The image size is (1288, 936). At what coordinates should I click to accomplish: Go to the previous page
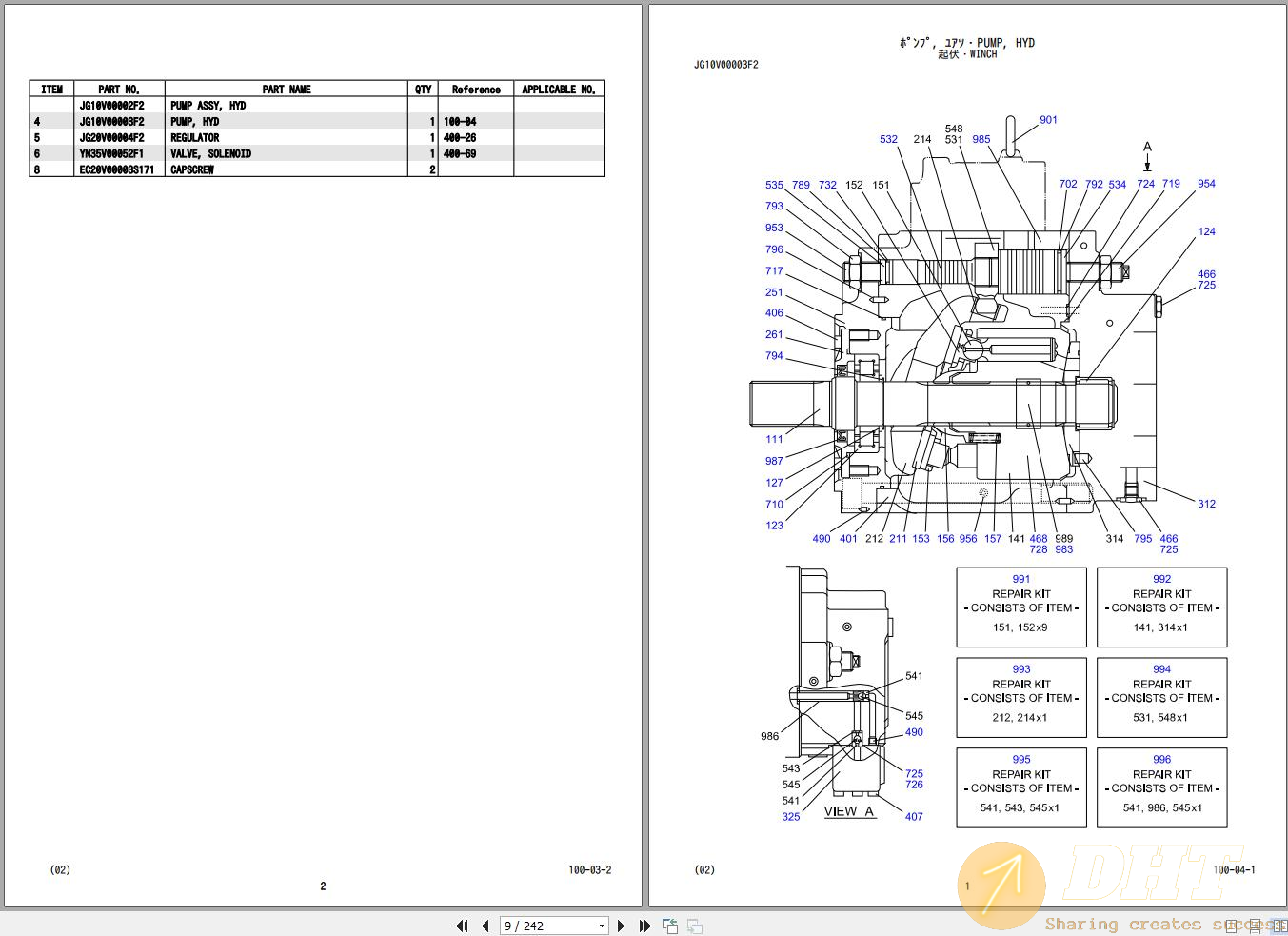[485, 926]
